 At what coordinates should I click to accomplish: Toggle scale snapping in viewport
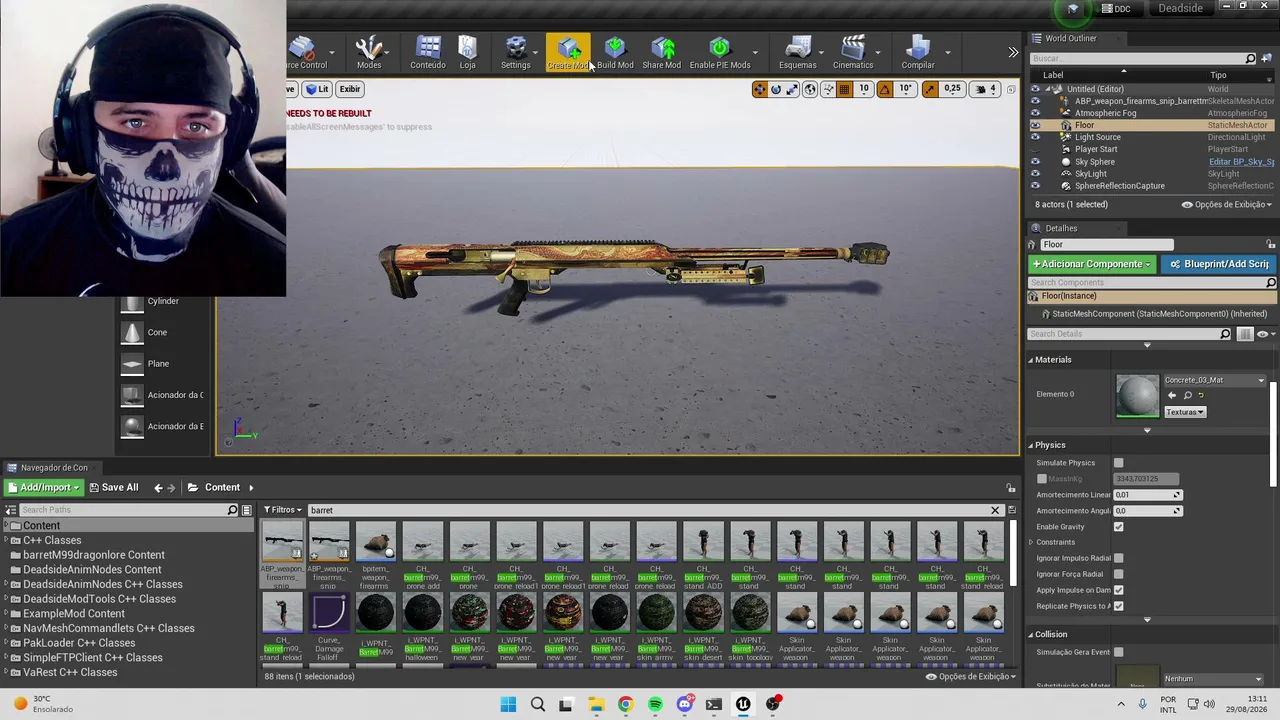(x=930, y=89)
